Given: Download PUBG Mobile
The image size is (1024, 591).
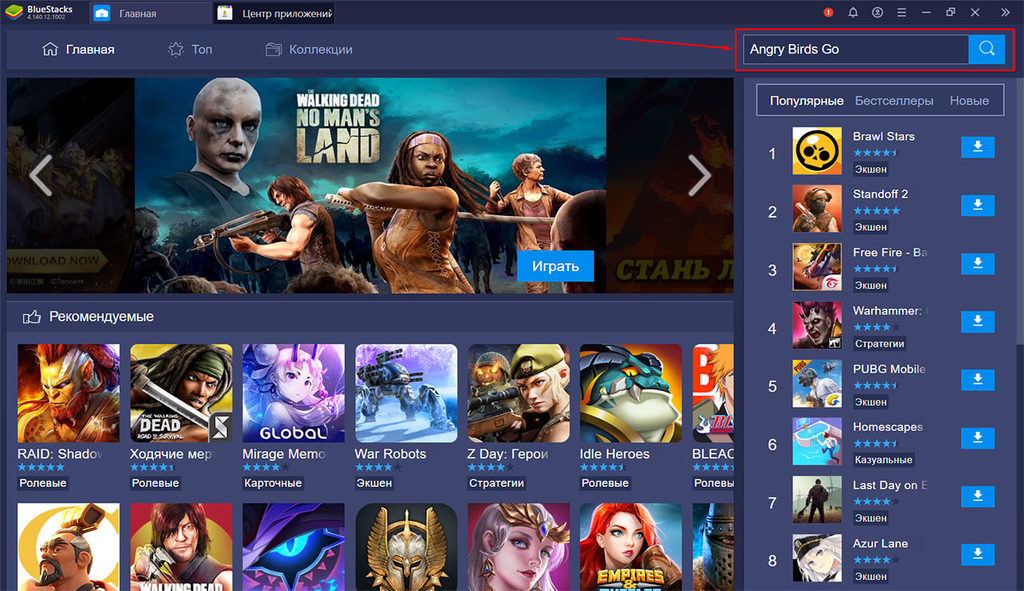Looking at the screenshot, I should (978, 379).
